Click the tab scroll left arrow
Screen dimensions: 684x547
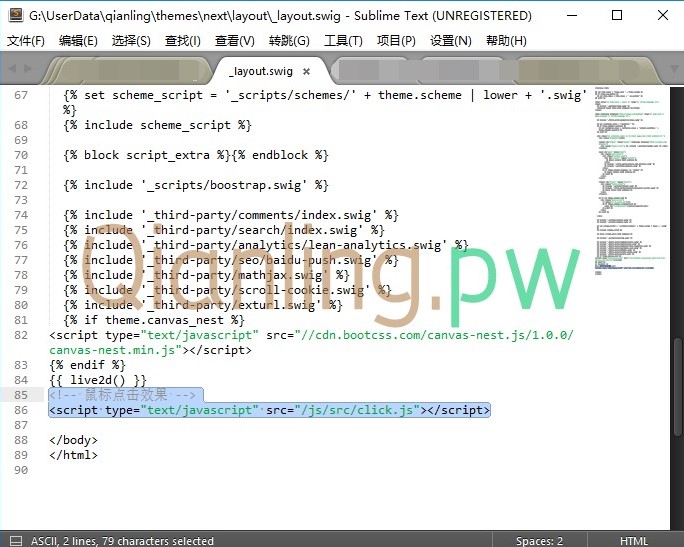tap(12, 68)
